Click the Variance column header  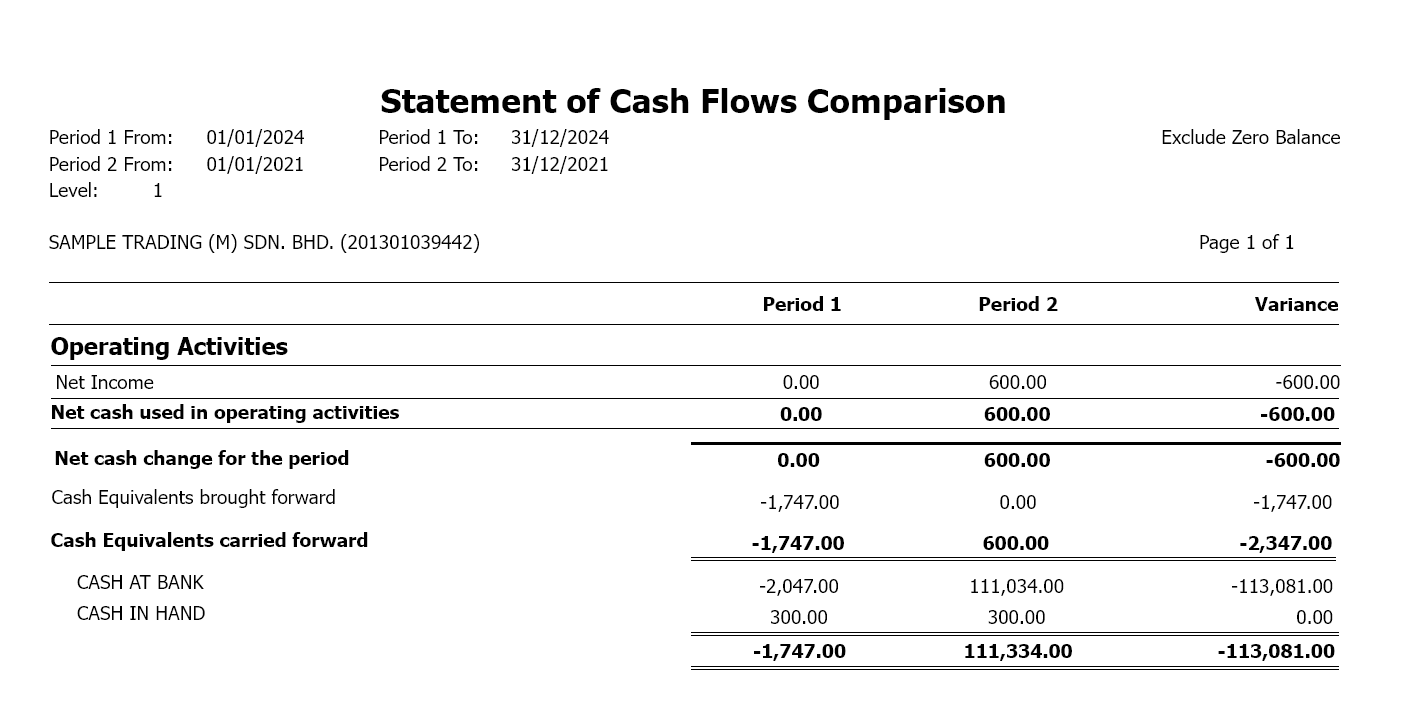[1296, 305]
